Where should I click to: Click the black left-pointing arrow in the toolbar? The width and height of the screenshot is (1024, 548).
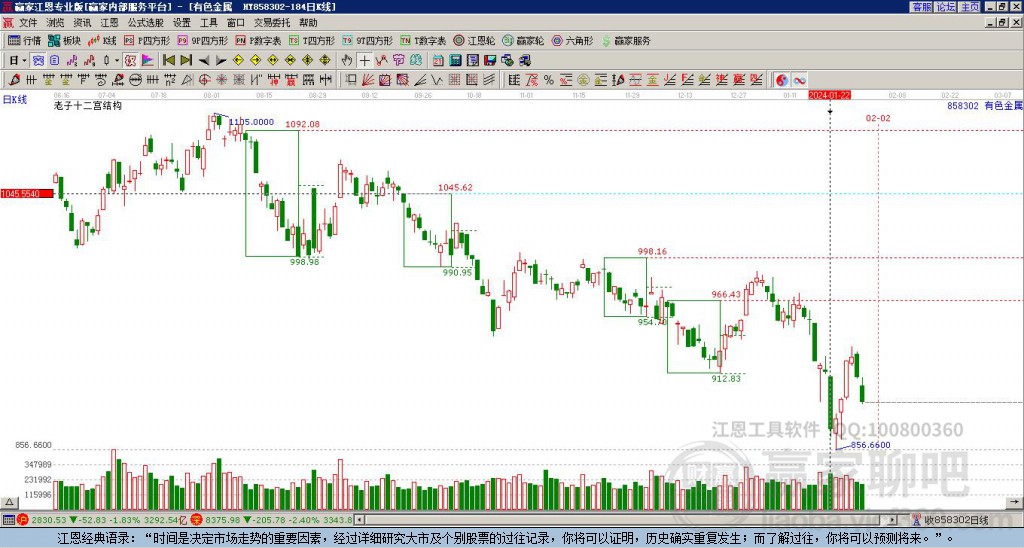click(204, 60)
